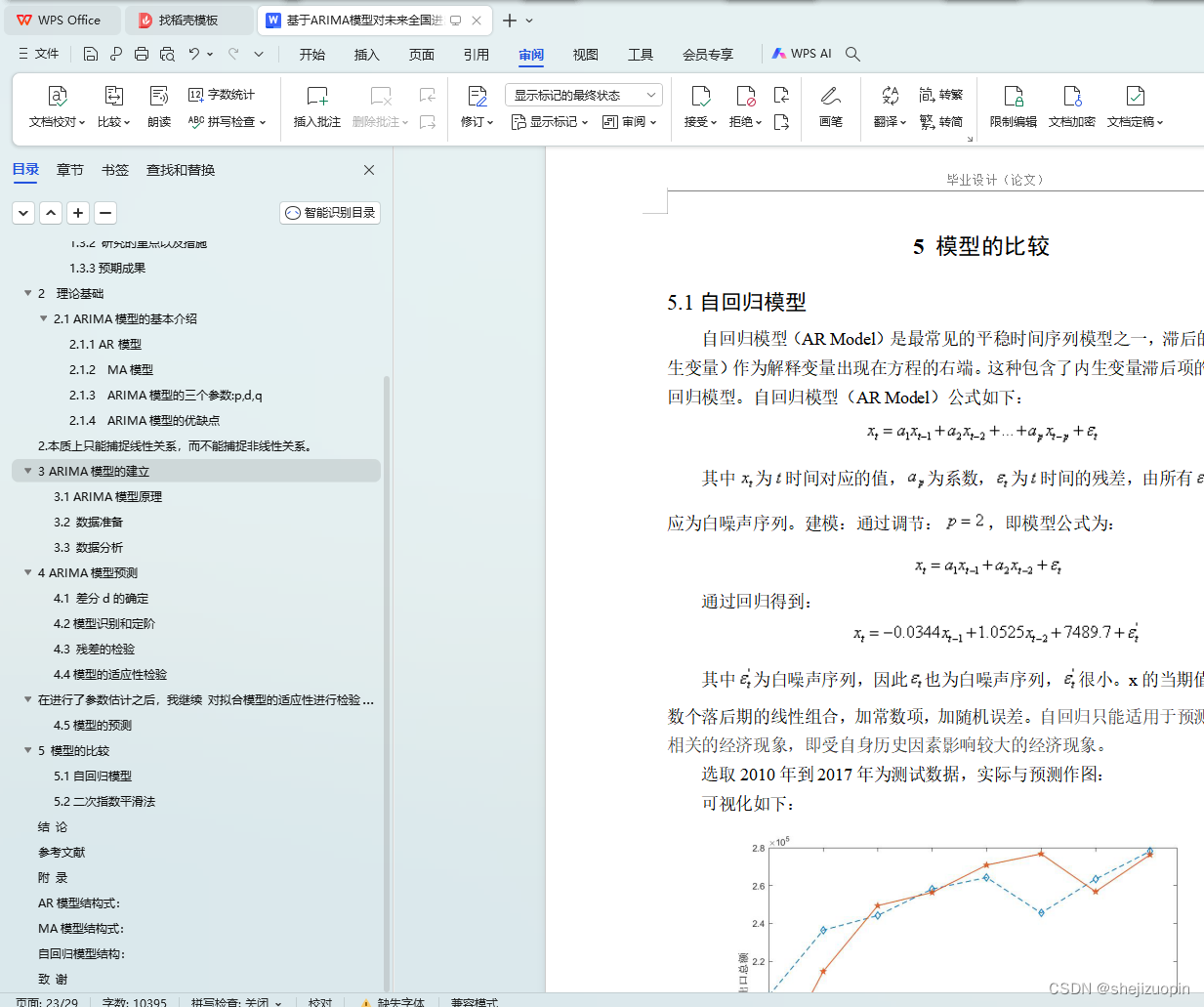Collapse levels with the up chevron in outline
The width and height of the screenshot is (1204, 1007).
tap(51, 212)
